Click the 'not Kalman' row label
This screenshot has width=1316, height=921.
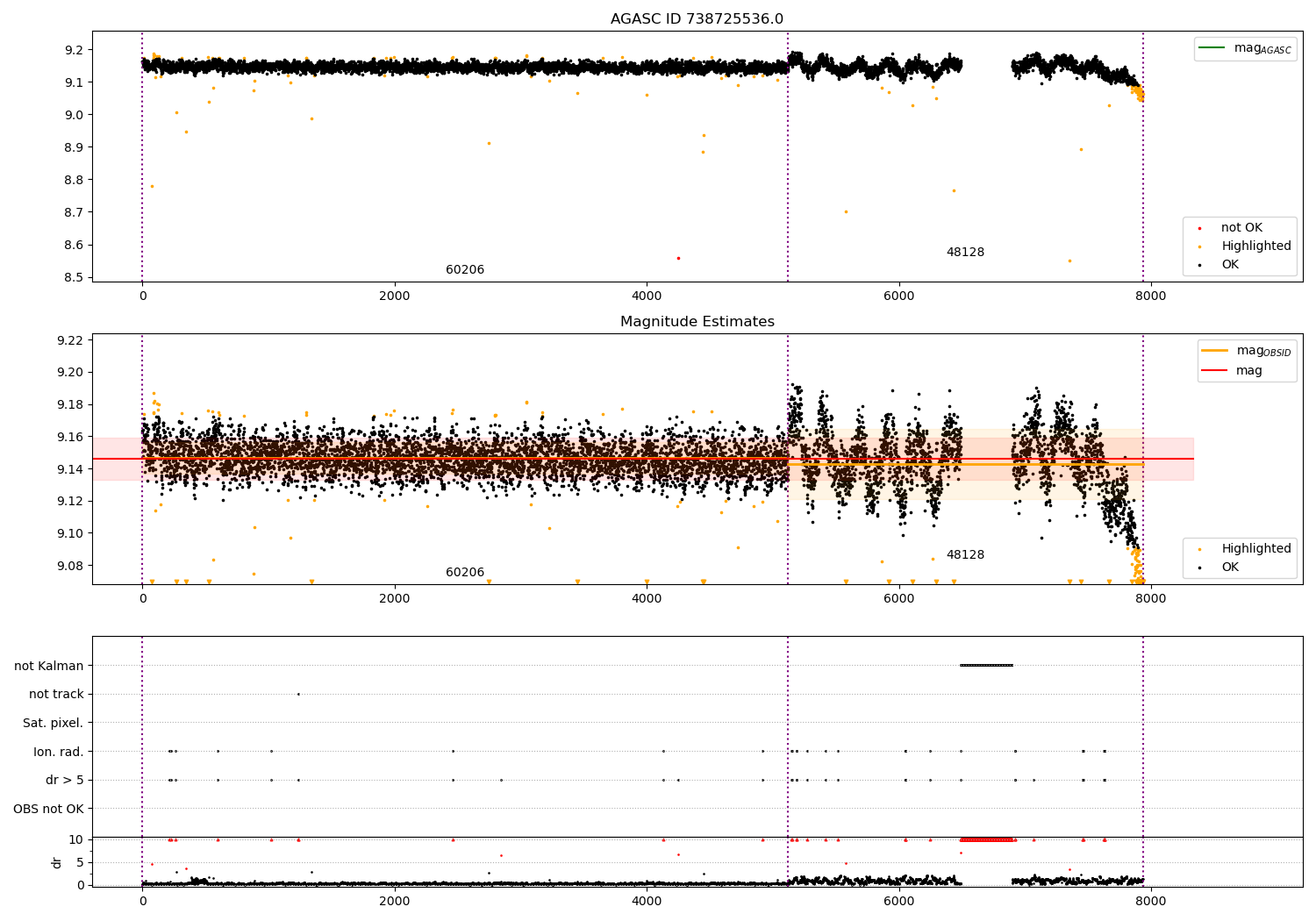49,666
